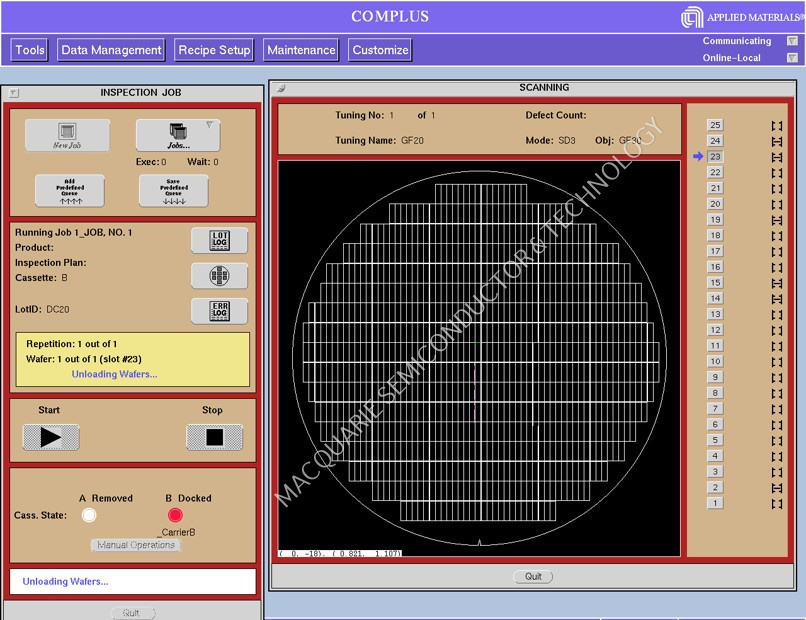Click the Manual Operations button
This screenshot has width=806, height=620.
point(136,545)
